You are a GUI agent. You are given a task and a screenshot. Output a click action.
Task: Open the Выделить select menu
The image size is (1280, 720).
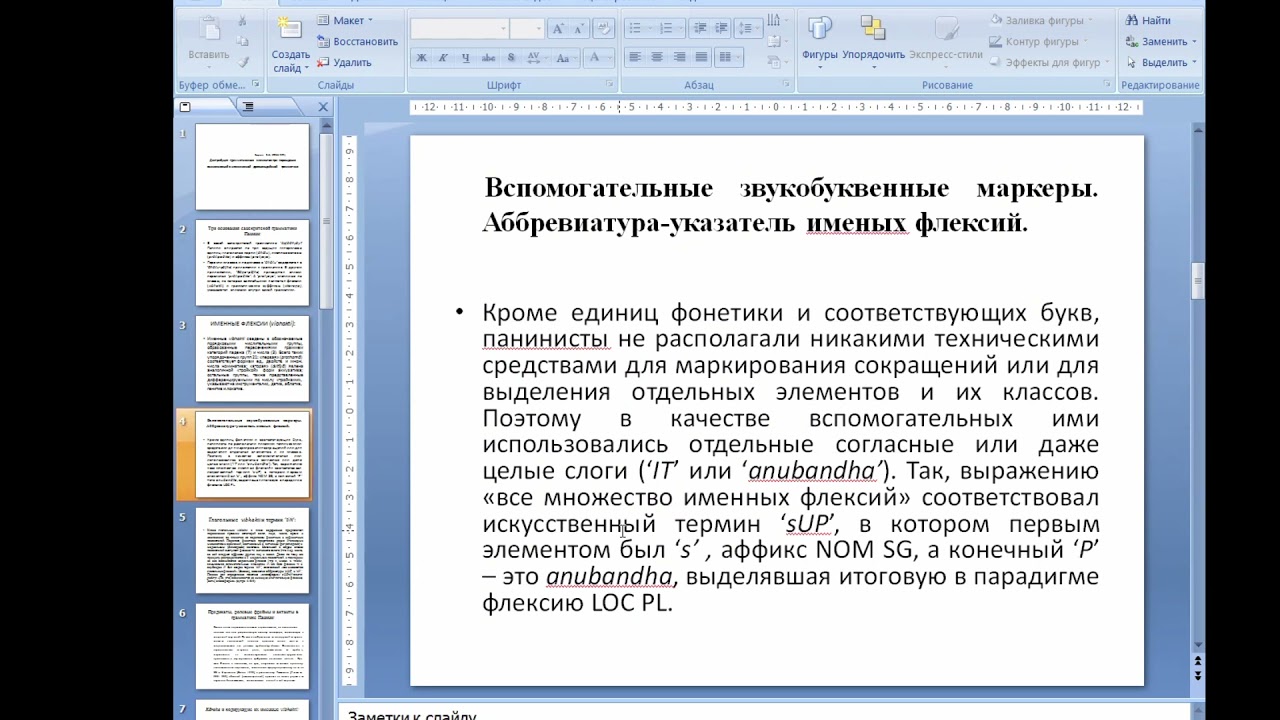(1160, 62)
